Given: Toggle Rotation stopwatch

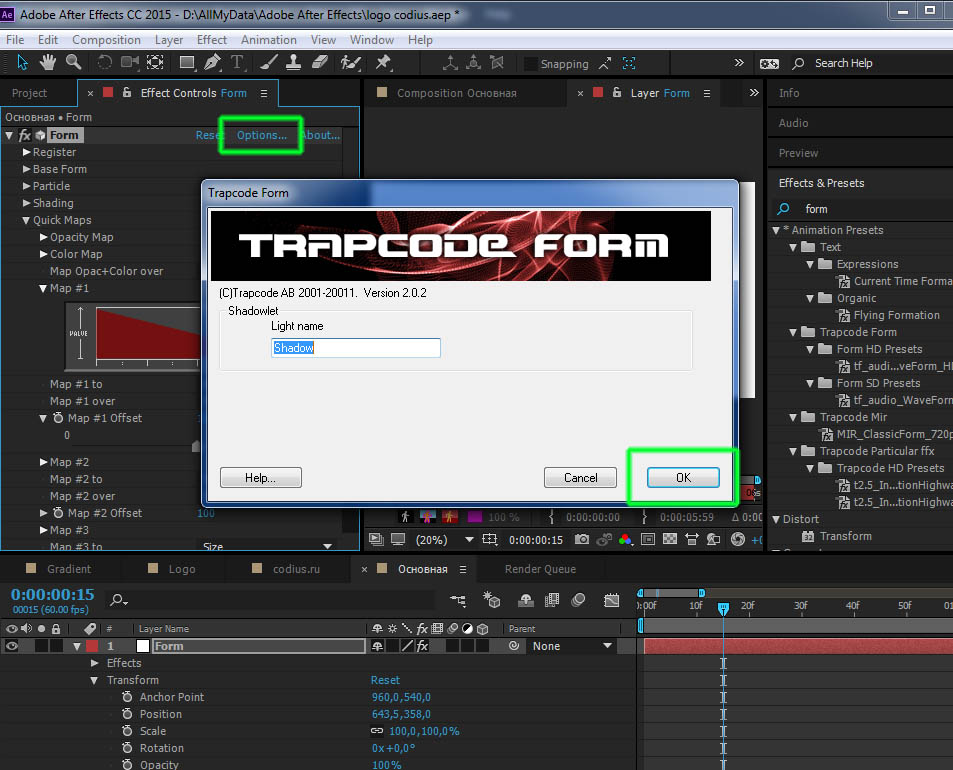Looking at the screenshot, I should (127, 748).
